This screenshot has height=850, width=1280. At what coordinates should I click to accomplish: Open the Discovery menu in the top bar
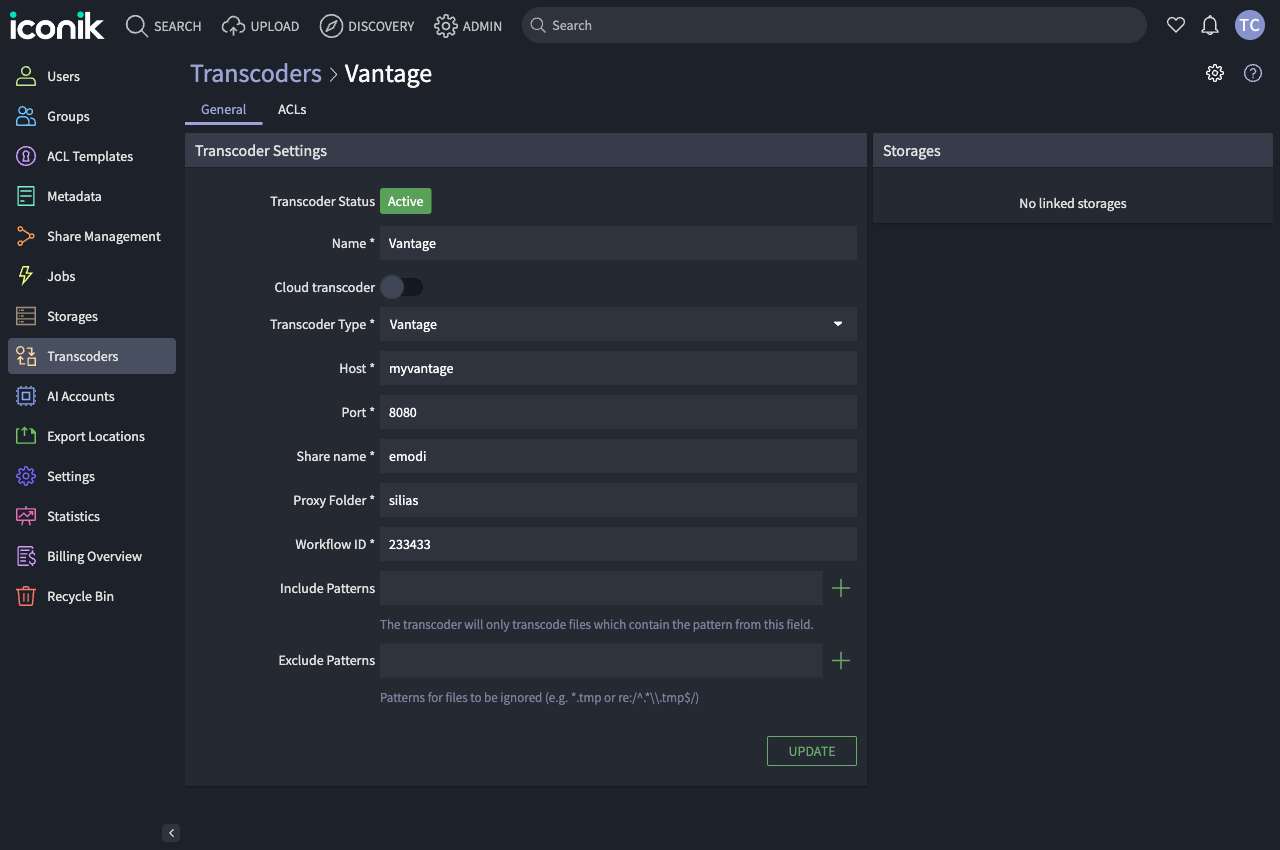pos(367,25)
